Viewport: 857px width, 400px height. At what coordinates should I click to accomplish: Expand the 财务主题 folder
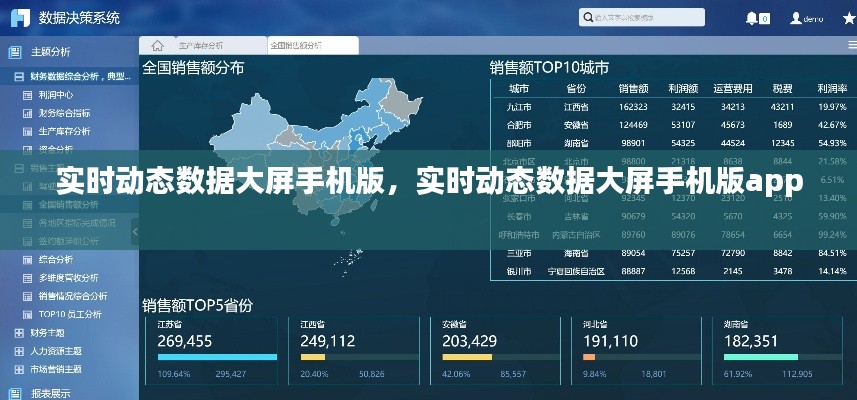point(18,332)
